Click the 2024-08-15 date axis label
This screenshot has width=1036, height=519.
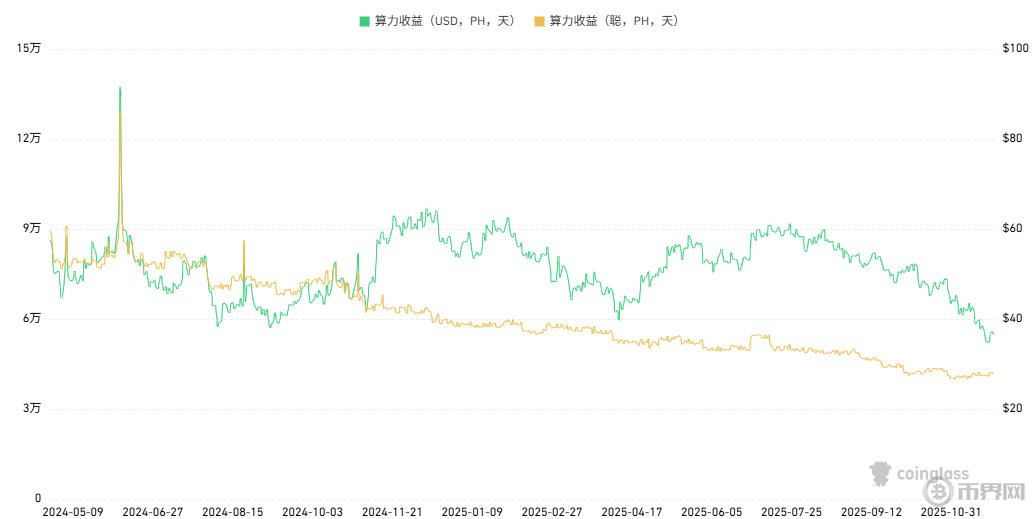(233, 511)
